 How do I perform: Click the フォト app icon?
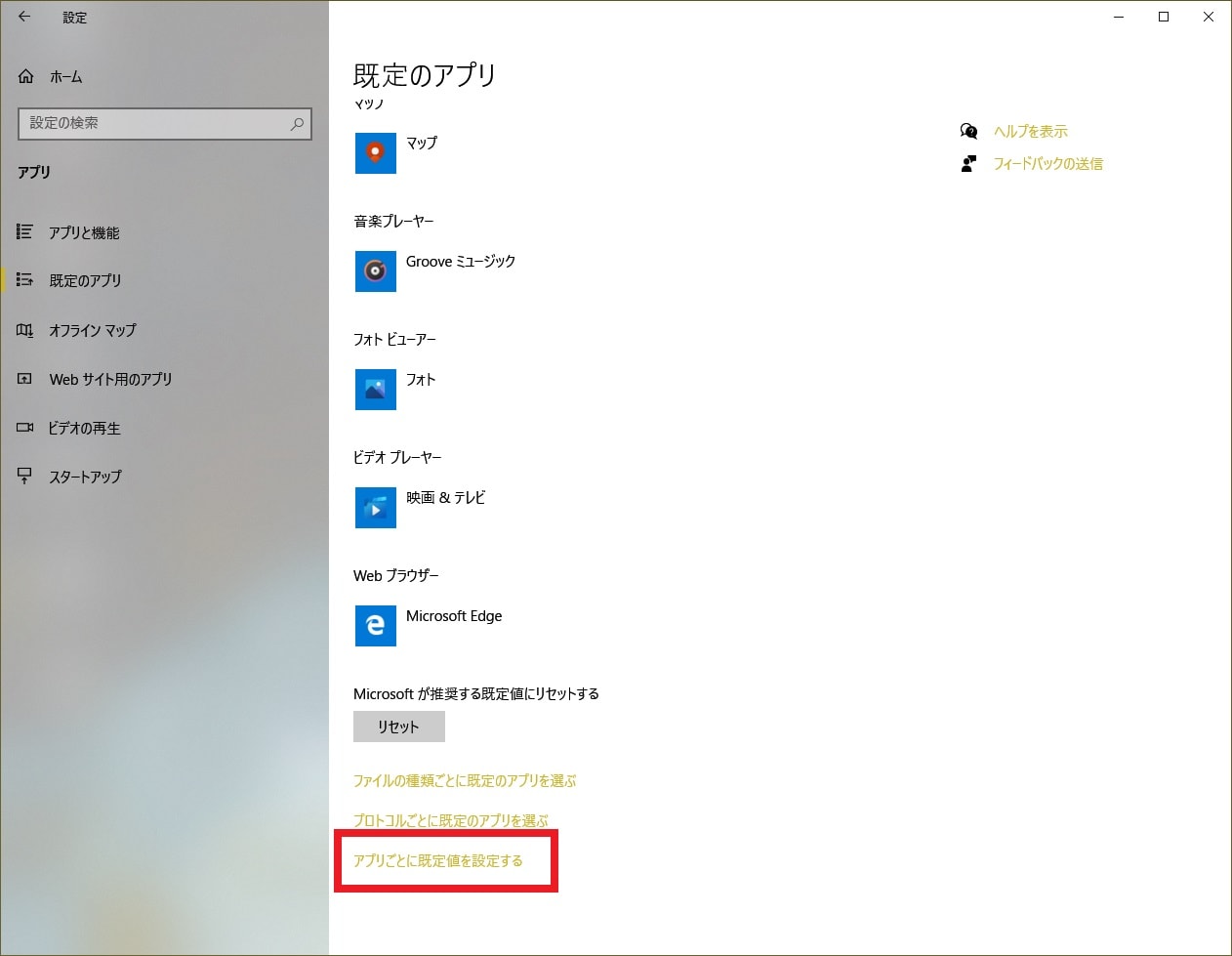click(376, 390)
